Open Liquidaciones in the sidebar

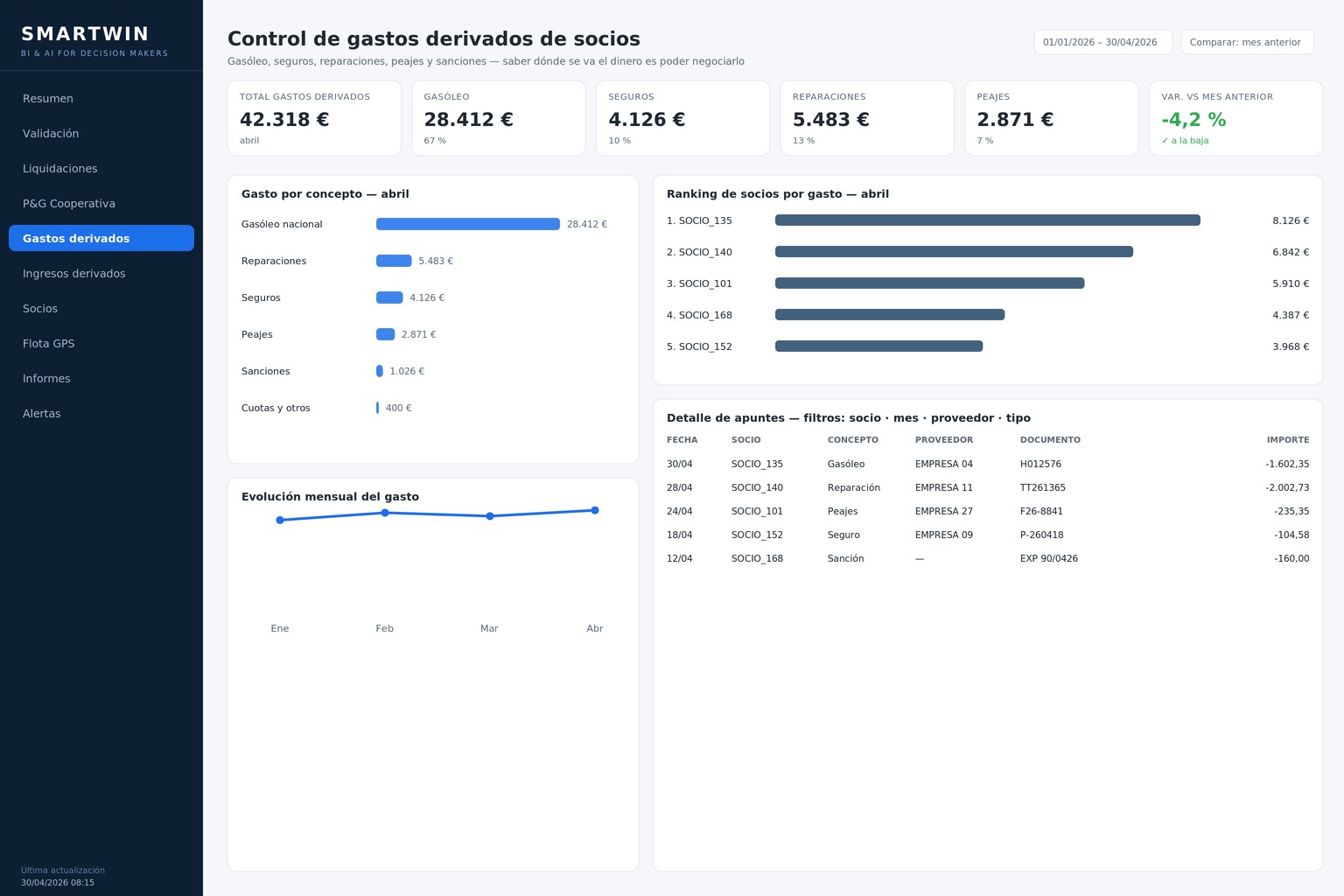tap(101, 168)
